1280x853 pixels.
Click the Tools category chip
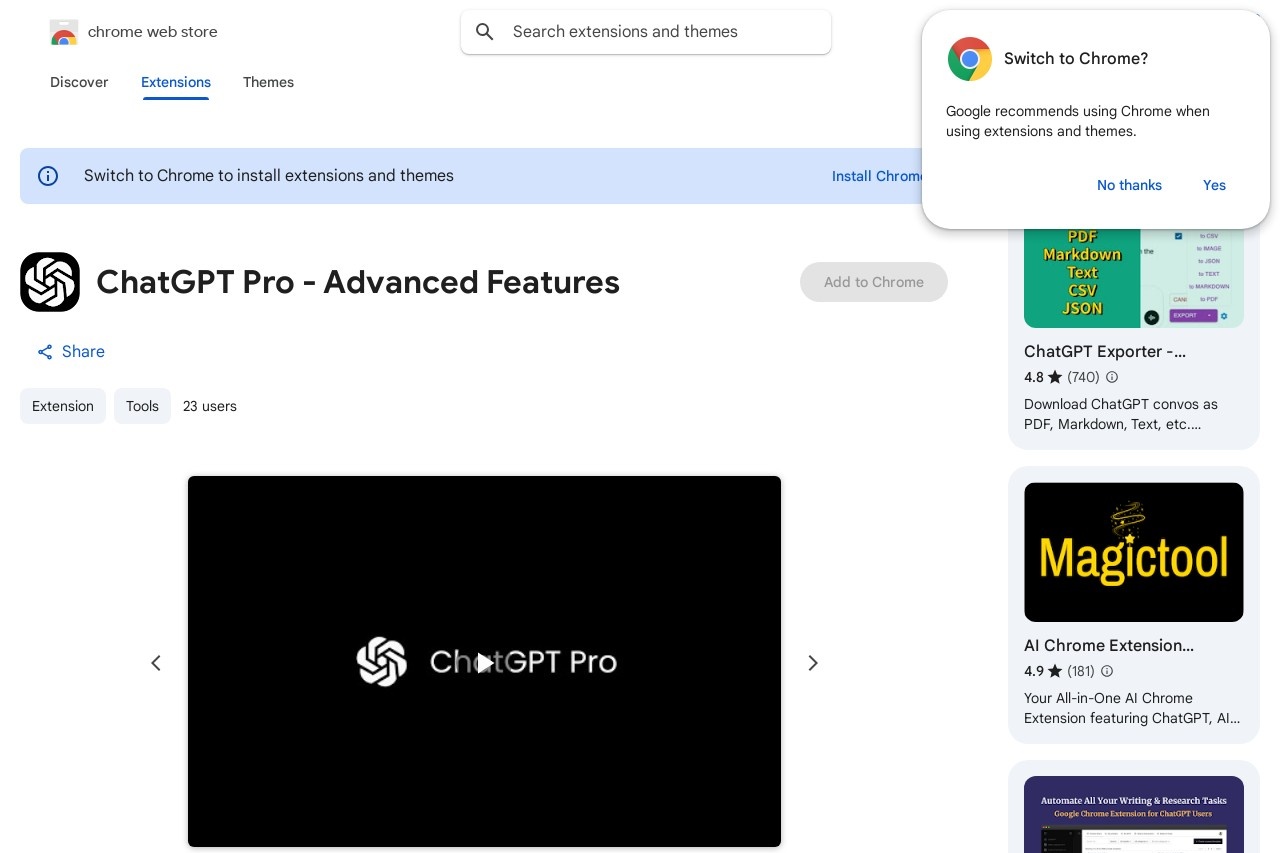click(142, 406)
